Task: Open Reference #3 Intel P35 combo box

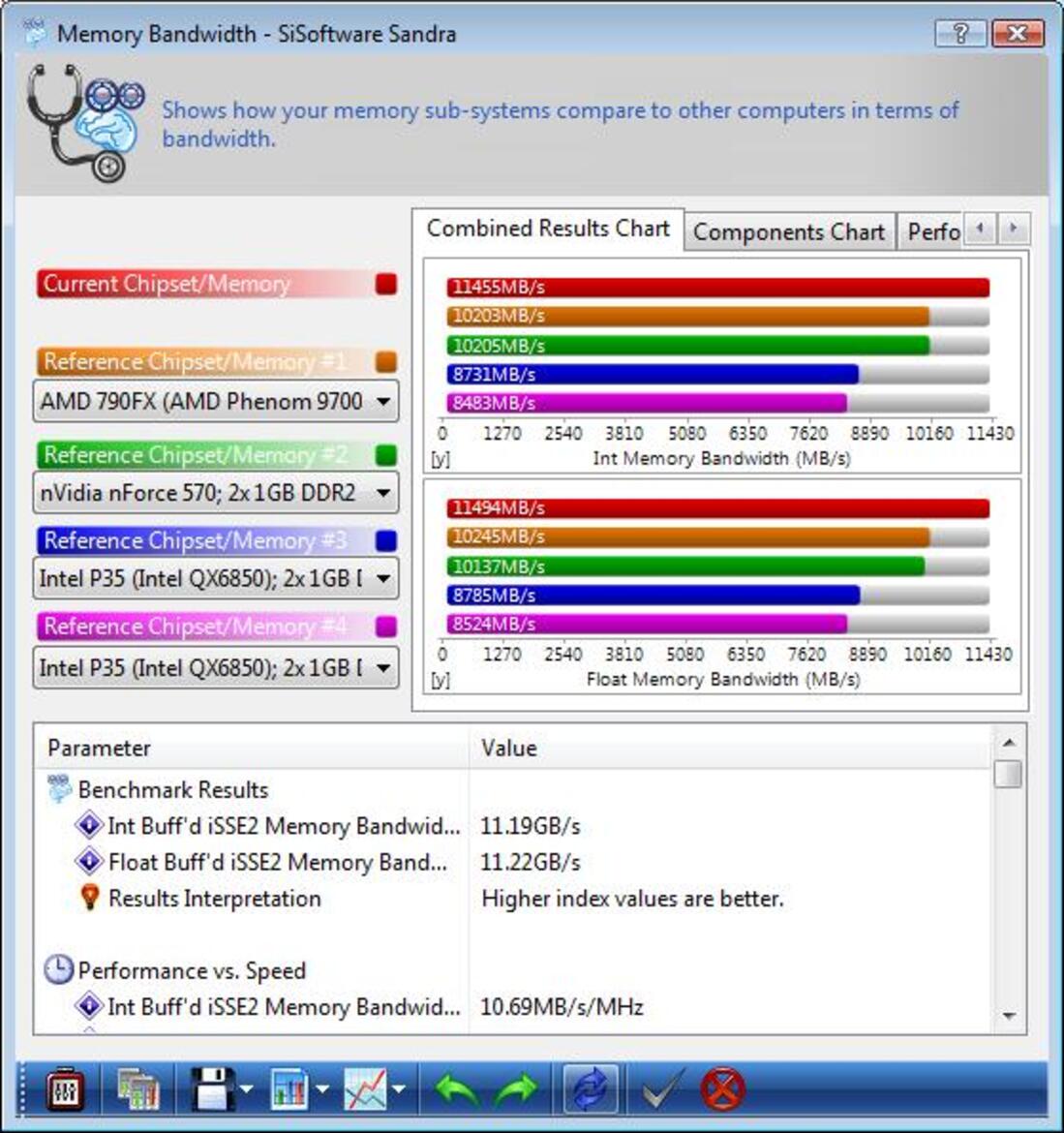Action: coord(215,578)
